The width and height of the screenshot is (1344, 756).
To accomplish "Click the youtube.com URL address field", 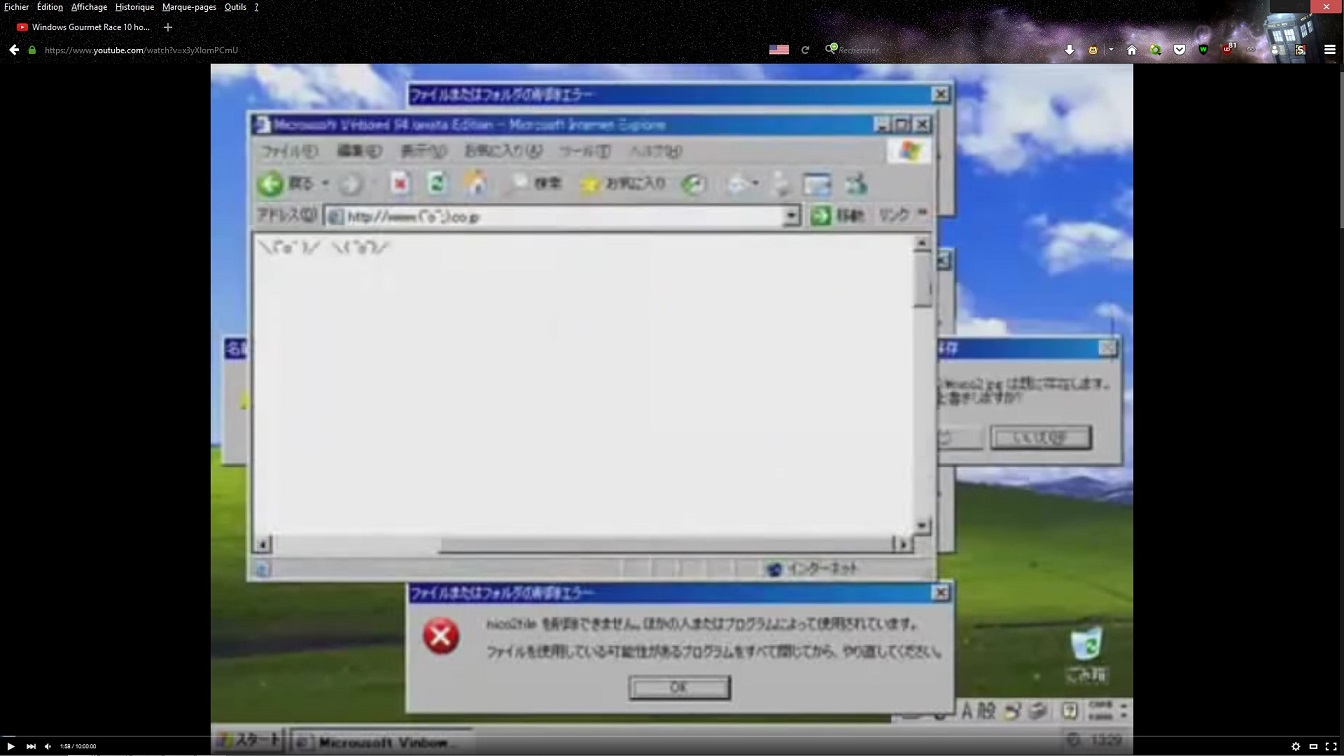I will pyautogui.click(x=400, y=50).
